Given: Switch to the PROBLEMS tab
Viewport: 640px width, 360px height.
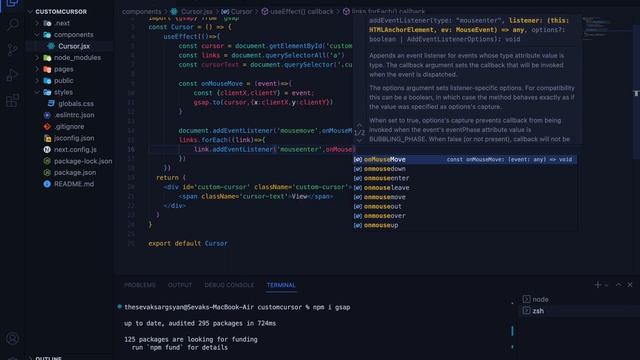Looking at the screenshot, I should click(x=140, y=285).
